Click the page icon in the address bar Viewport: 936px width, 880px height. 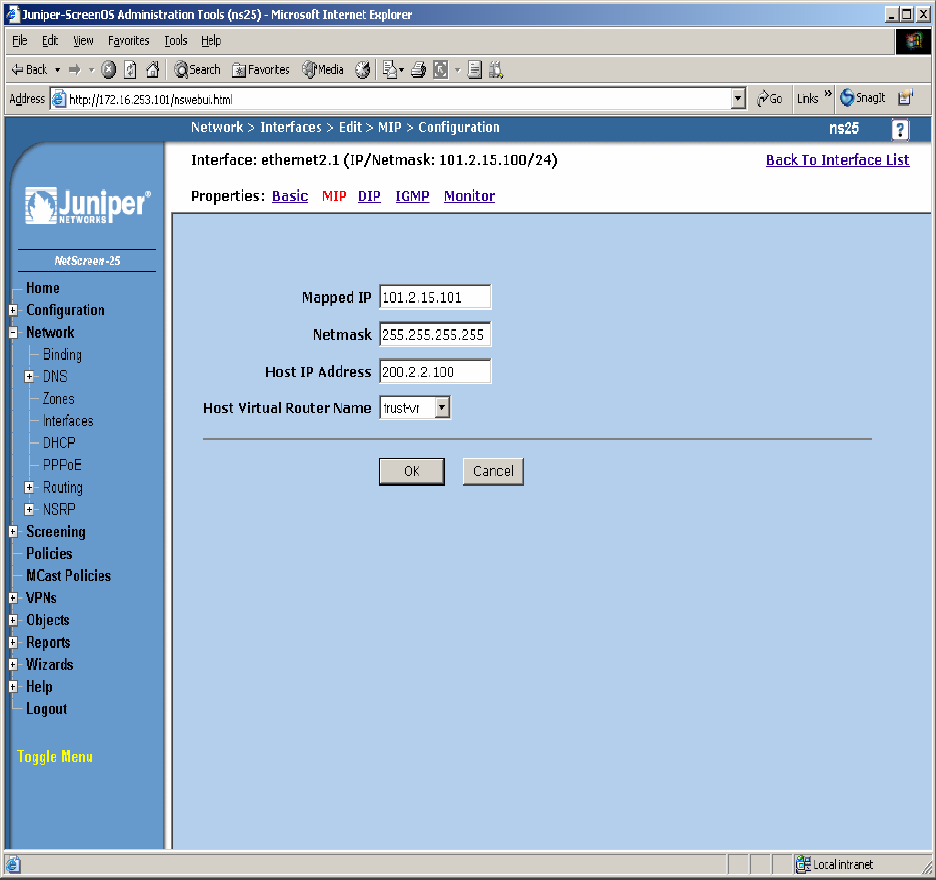tap(58, 99)
